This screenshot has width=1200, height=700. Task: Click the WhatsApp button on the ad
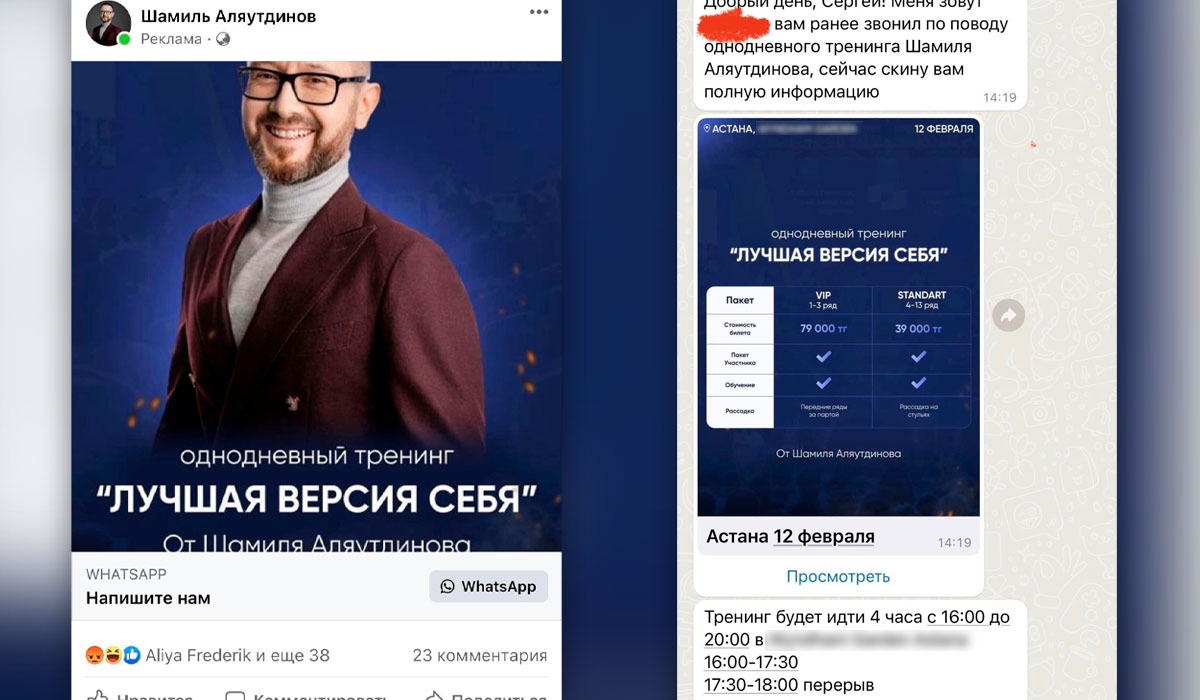(x=489, y=586)
